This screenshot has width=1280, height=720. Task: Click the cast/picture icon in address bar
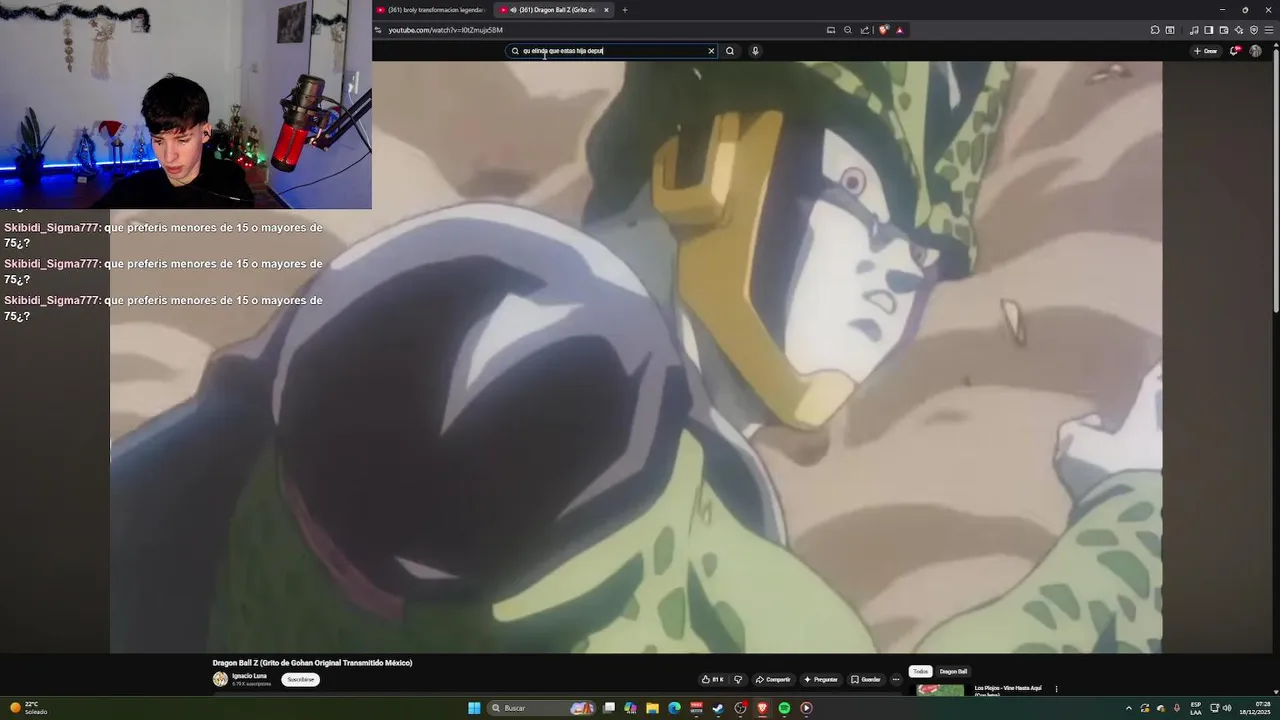tap(831, 30)
